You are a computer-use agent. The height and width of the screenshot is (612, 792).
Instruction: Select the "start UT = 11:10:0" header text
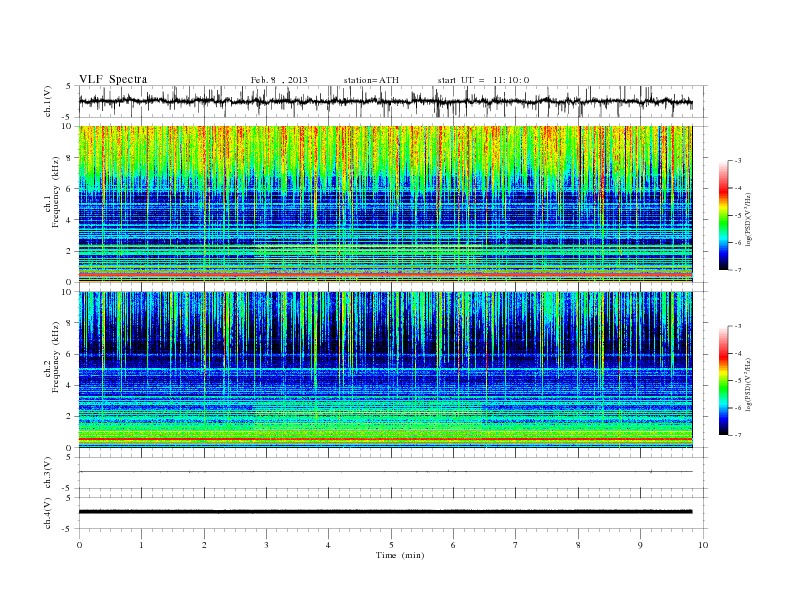point(483,80)
